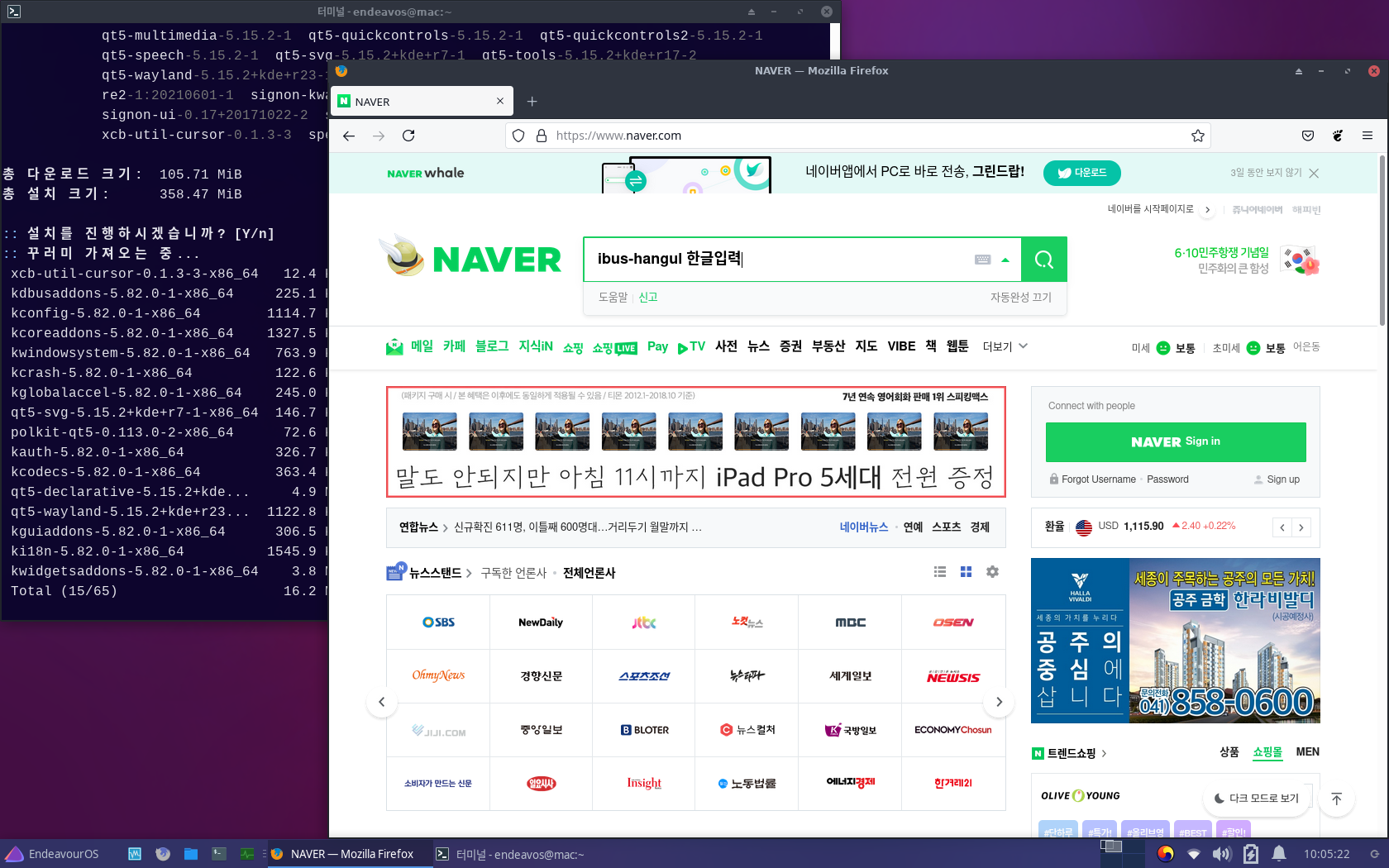Open the Firefox hamburger menu

click(1368, 136)
